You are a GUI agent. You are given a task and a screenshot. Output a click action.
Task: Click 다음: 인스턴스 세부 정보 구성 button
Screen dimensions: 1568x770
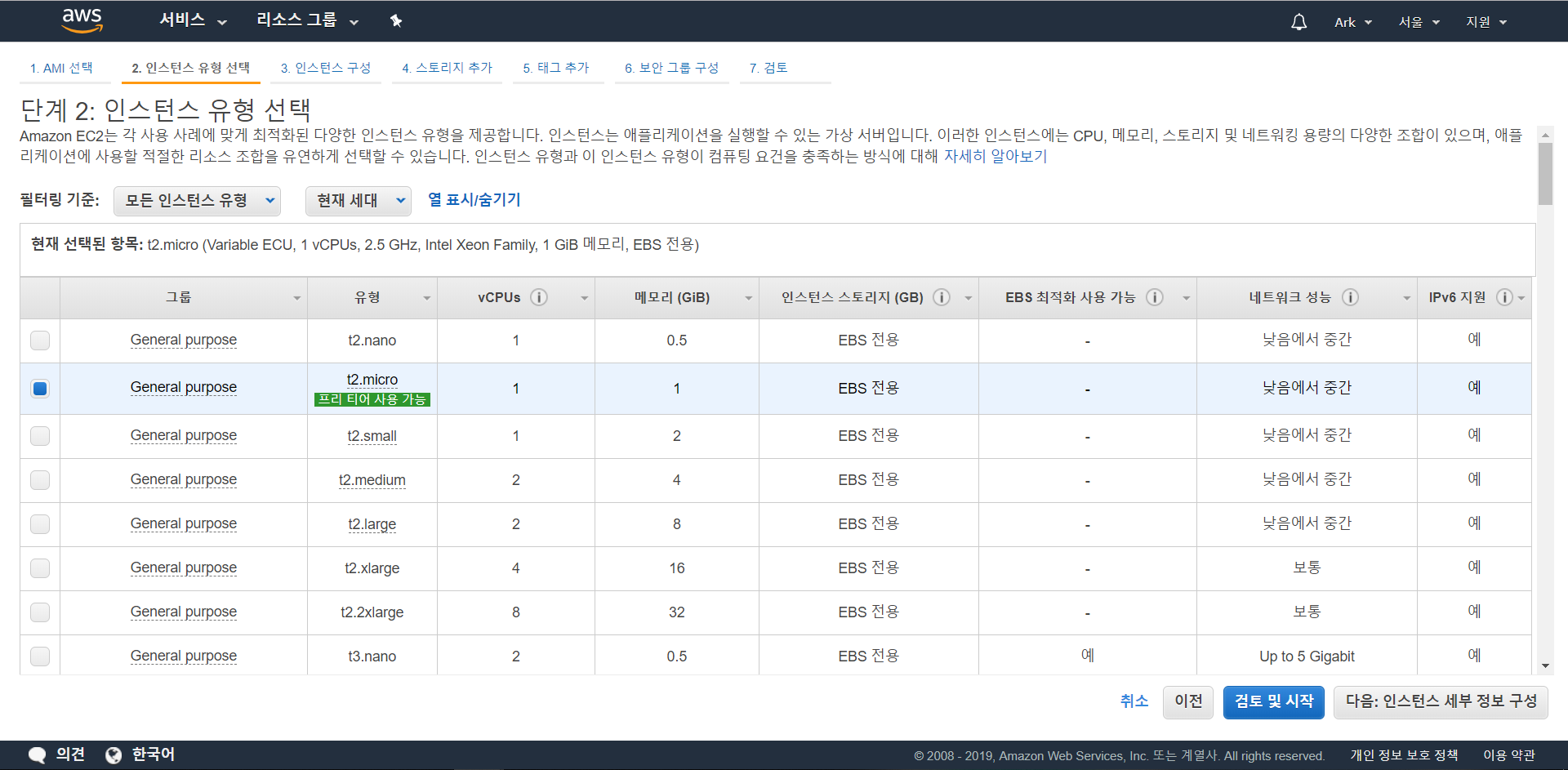(1441, 702)
